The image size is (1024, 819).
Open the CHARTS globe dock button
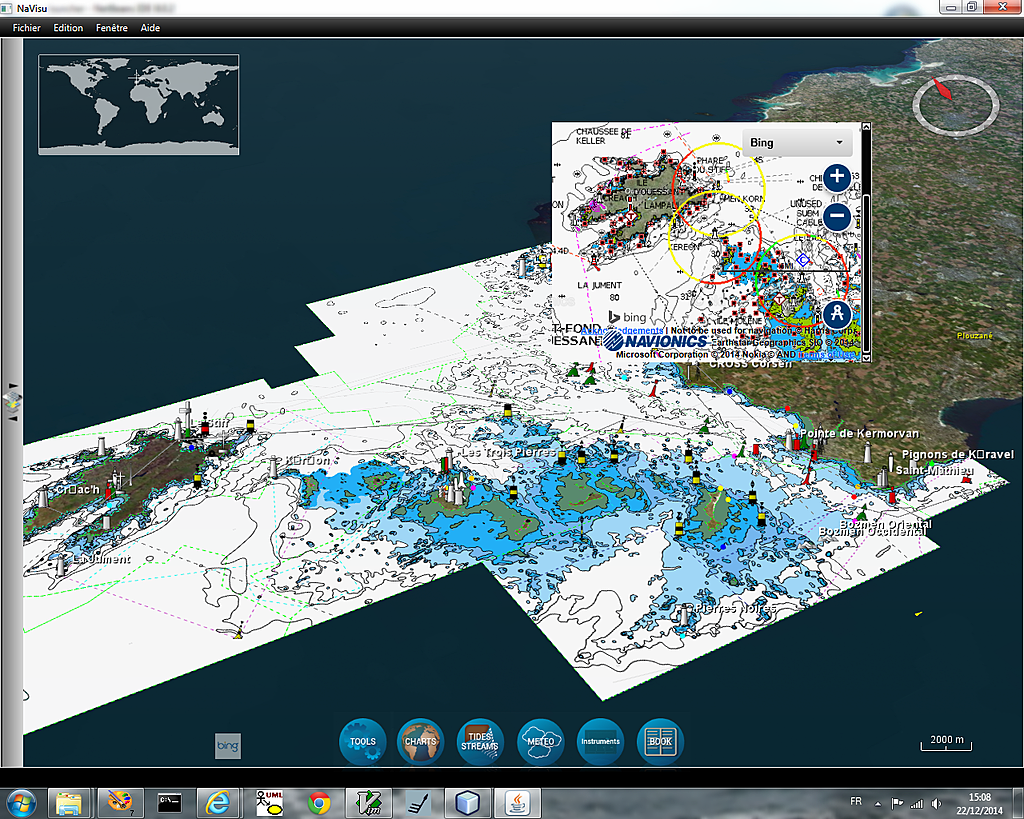[421, 741]
